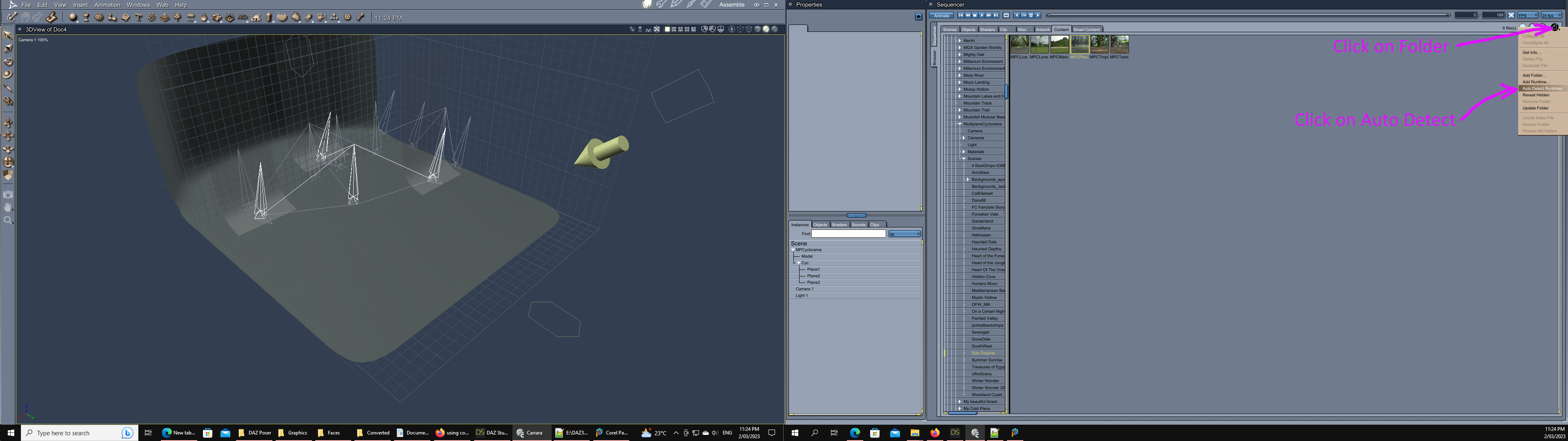Select the bone tool icon
1568x441 pixels.
click(361, 17)
